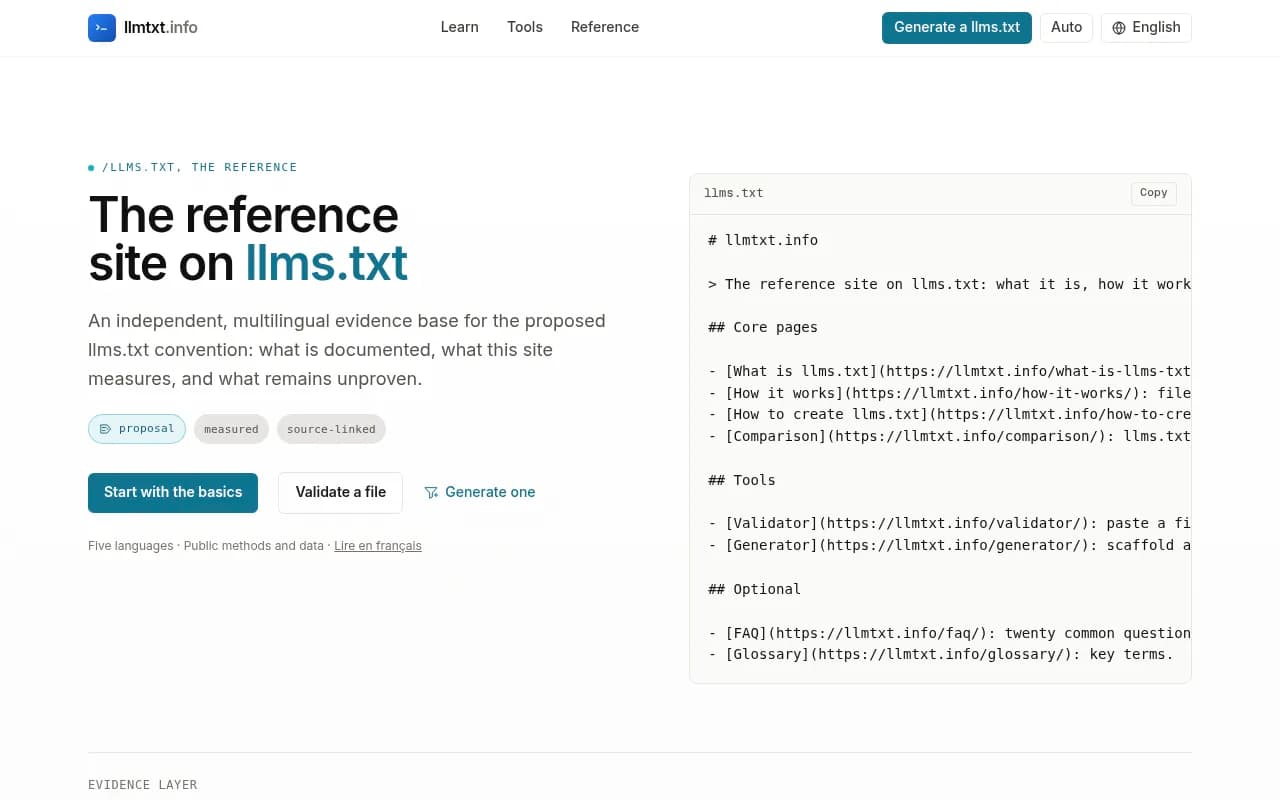Click the measured badge

coord(231,429)
